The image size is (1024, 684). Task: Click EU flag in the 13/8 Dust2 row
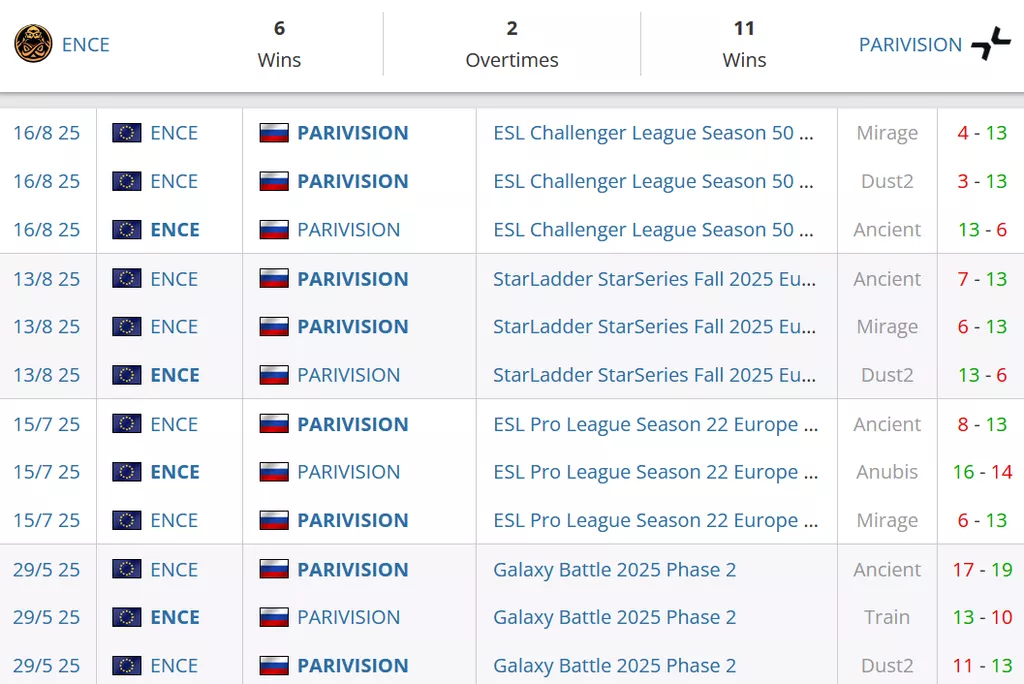coord(127,375)
